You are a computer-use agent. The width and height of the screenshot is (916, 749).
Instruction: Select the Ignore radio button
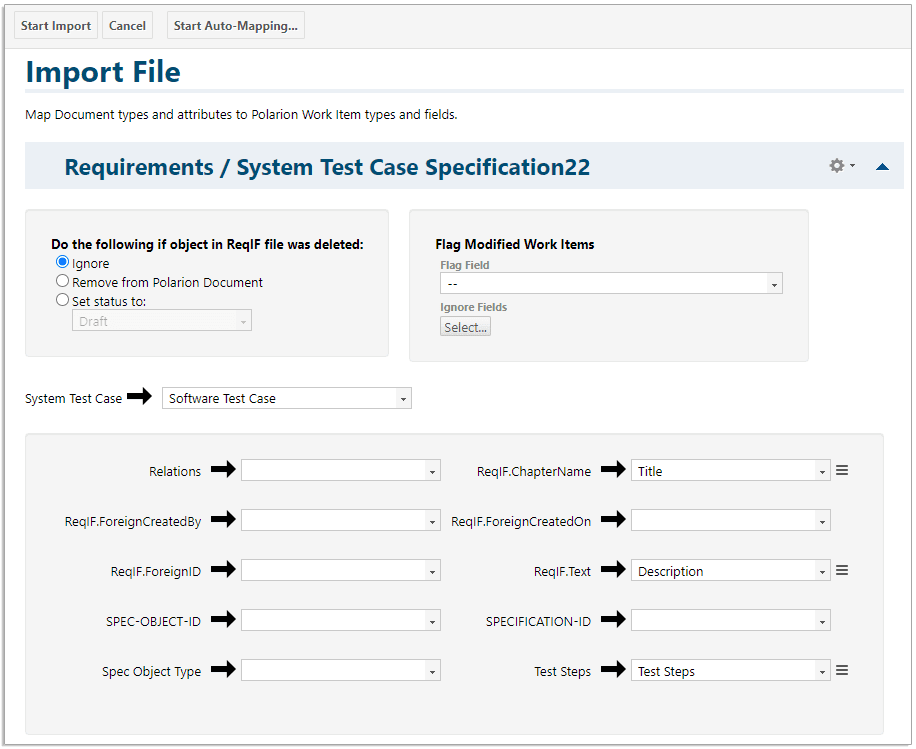(x=63, y=263)
